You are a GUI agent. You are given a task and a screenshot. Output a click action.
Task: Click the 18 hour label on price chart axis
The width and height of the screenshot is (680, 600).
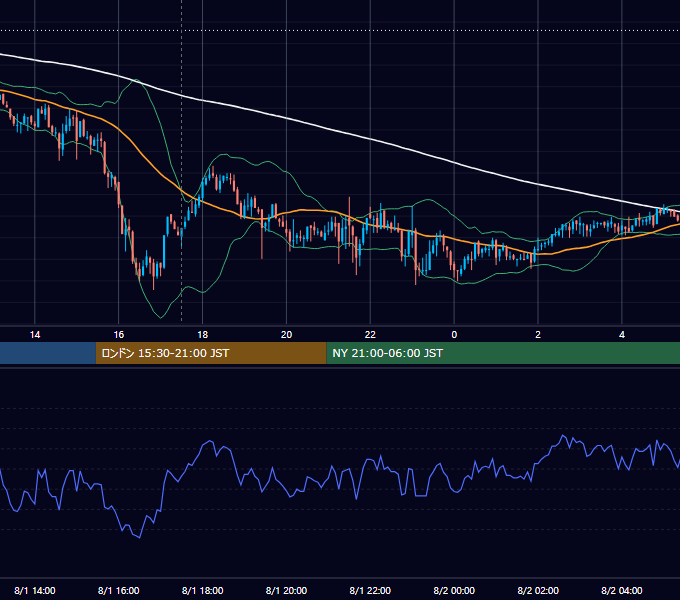point(203,335)
